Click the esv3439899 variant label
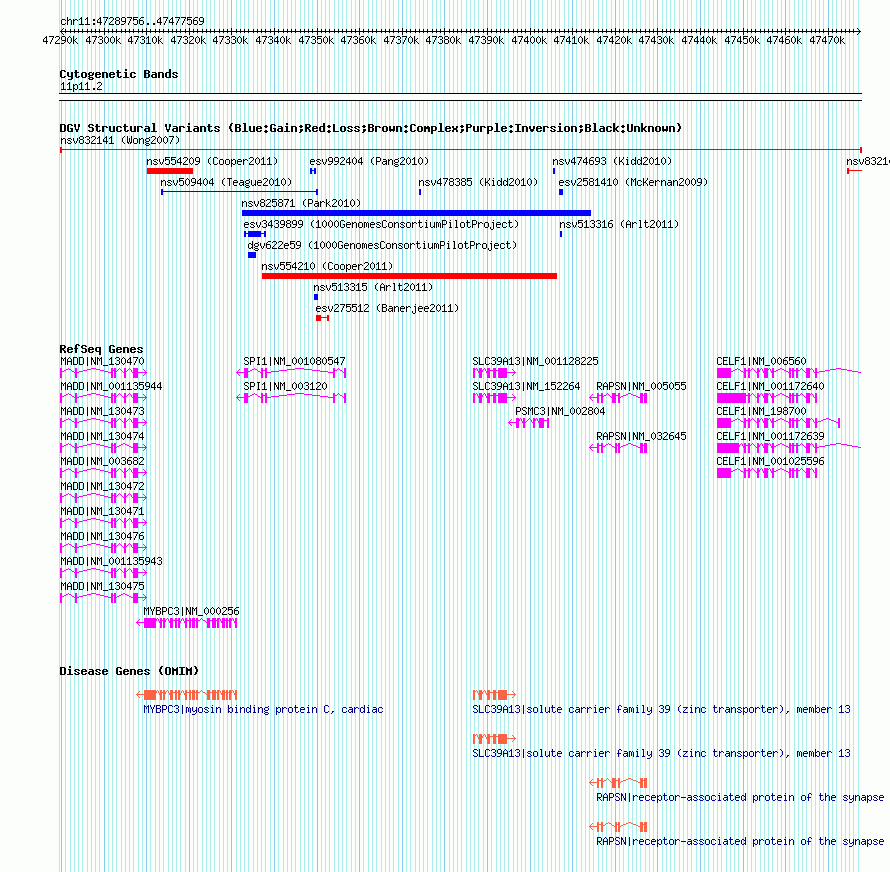Viewport: 890px width, 872px height. click(381, 224)
